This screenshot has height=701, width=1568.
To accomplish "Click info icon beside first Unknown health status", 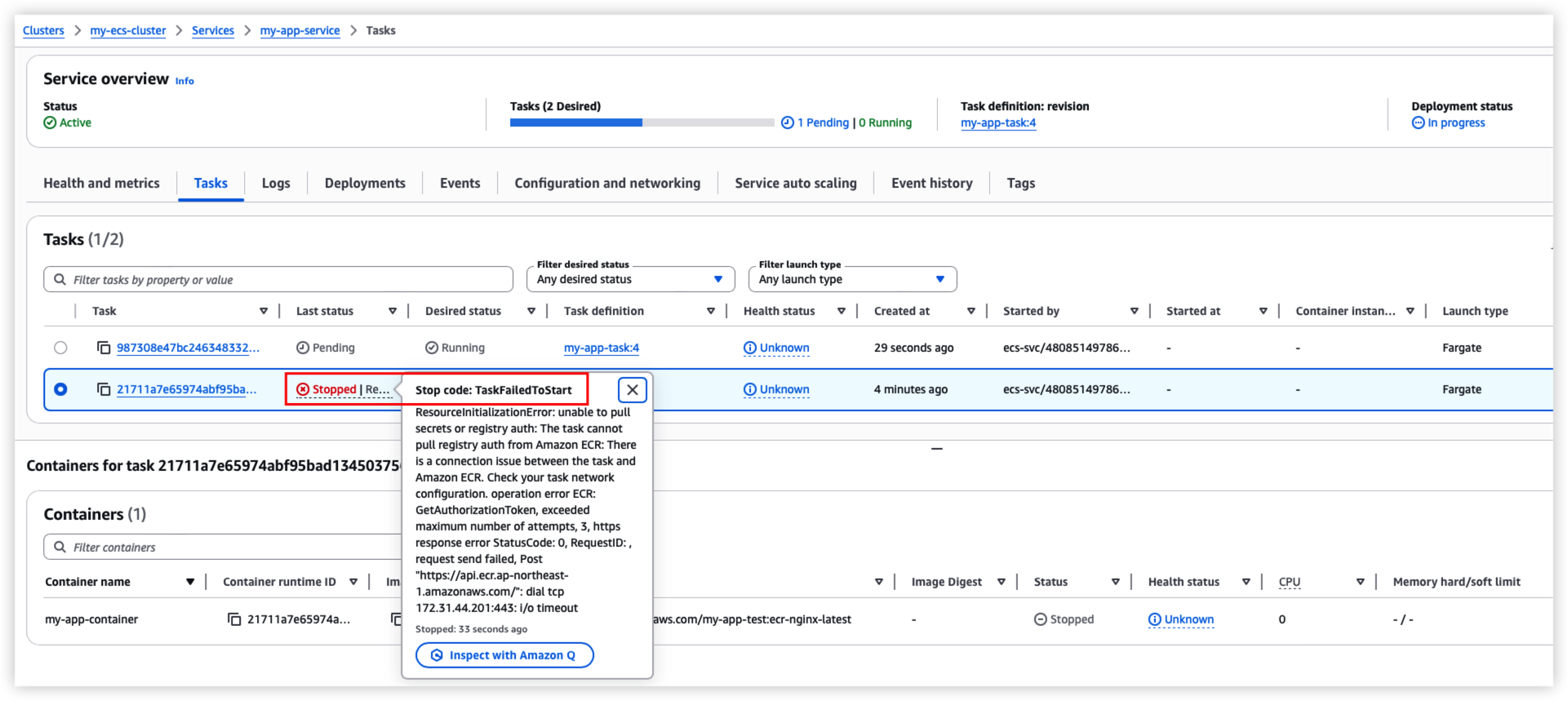I will click(x=749, y=348).
